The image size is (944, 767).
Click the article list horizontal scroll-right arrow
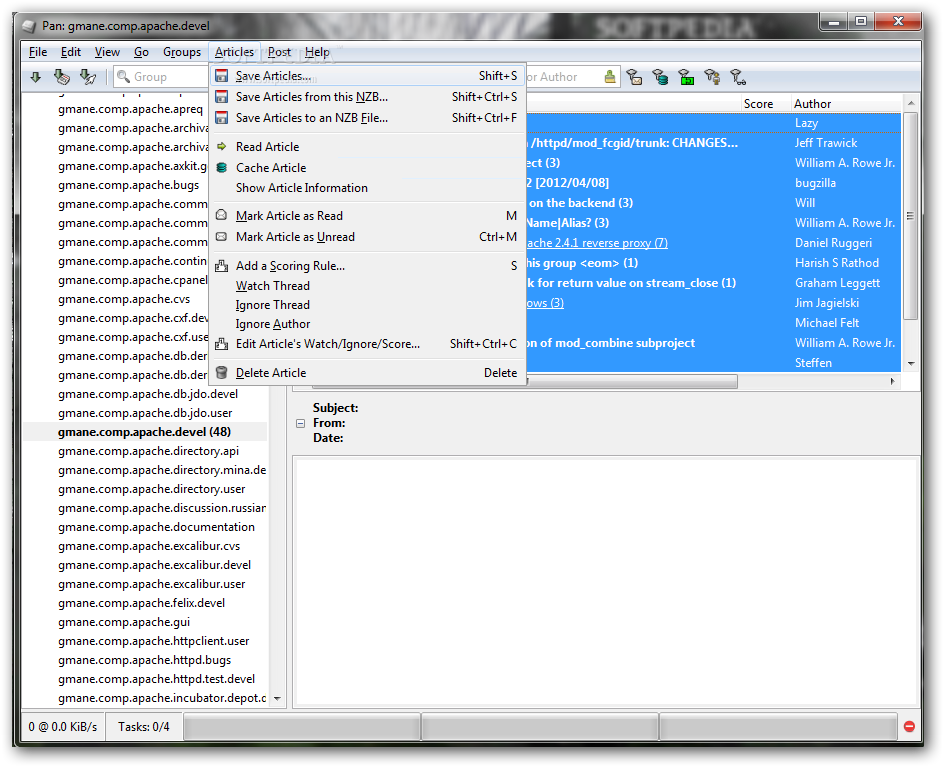pyautogui.click(x=892, y=381)
